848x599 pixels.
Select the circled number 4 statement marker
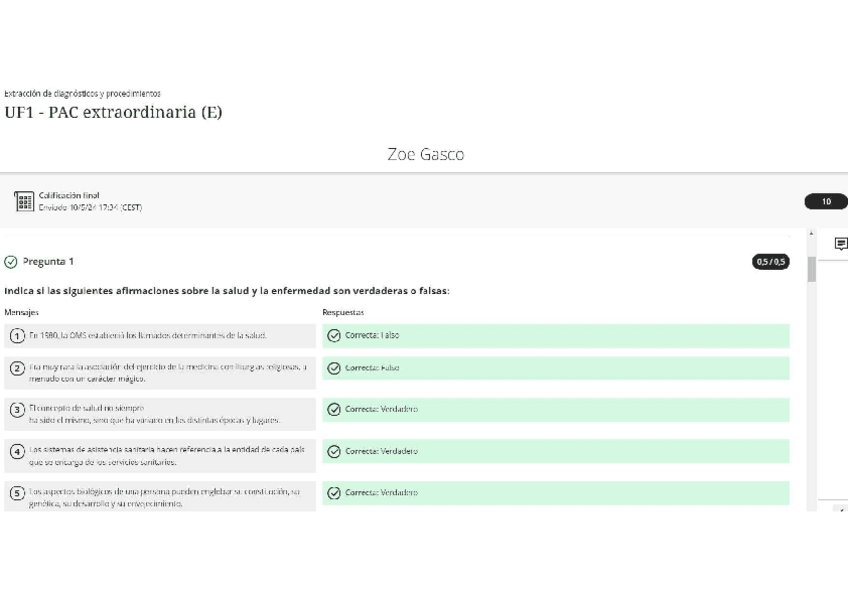pyautogui.click(x=17, y=451)
